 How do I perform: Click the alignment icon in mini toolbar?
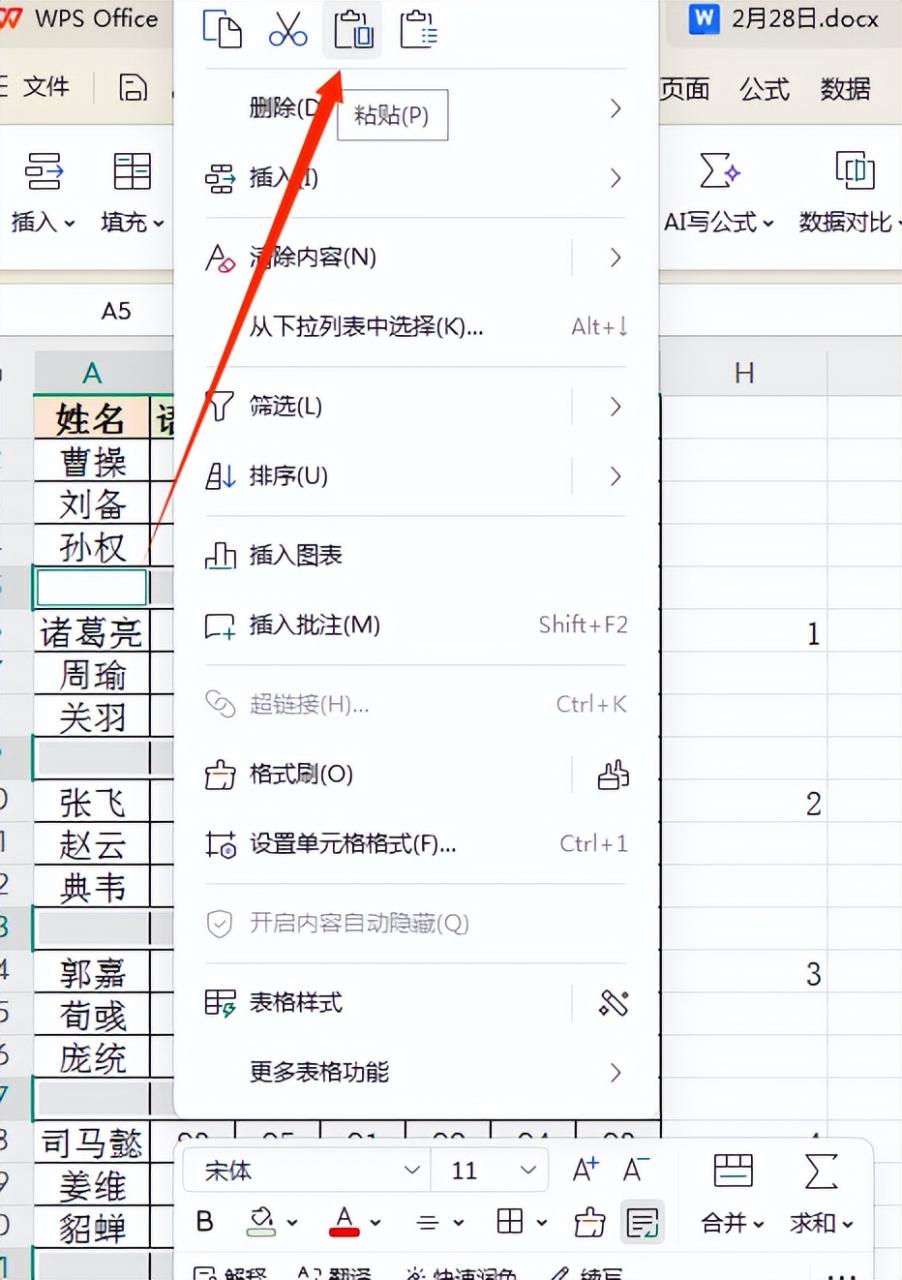(x=428, y=1222)
